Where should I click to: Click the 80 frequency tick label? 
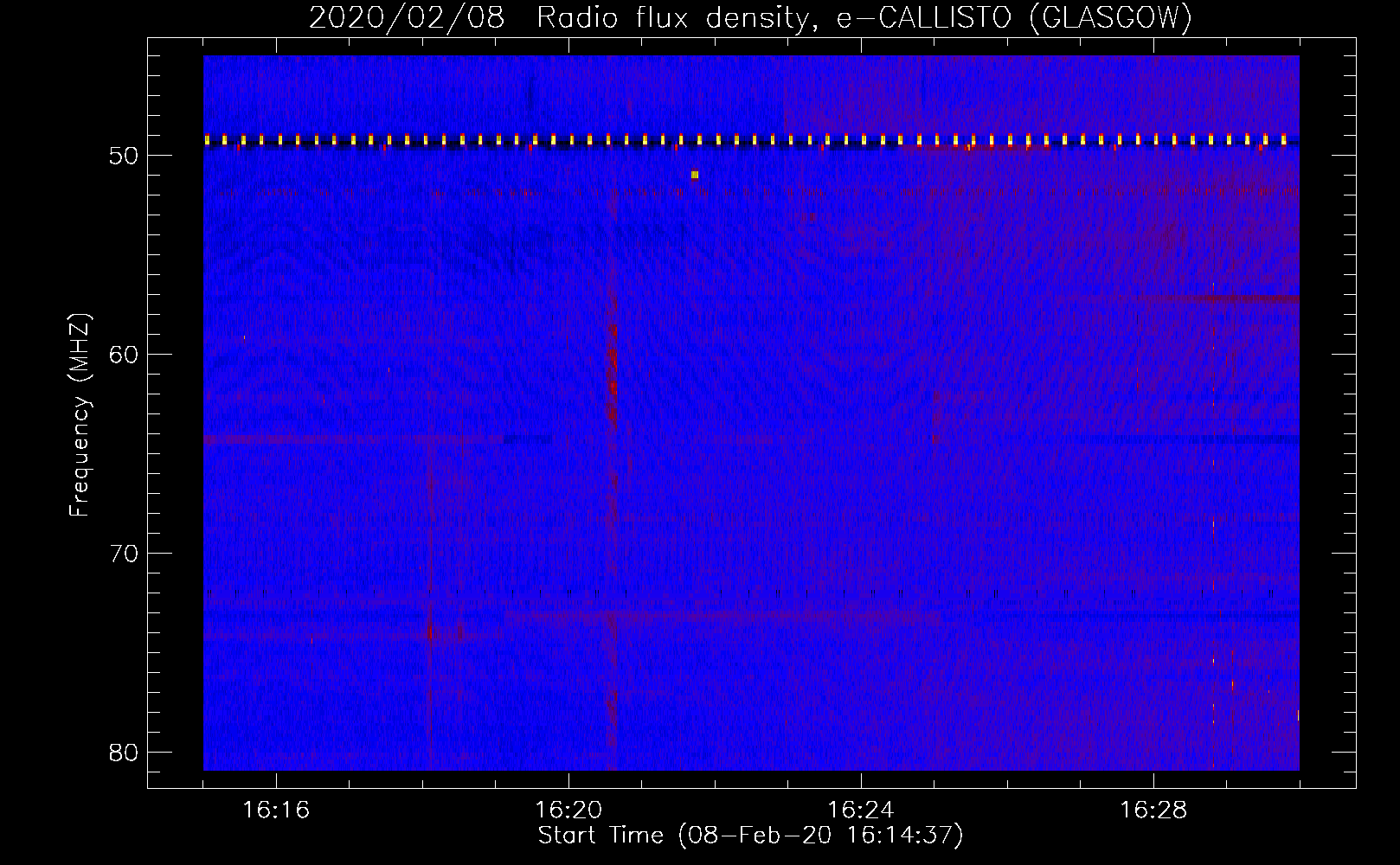pos(125,753)
